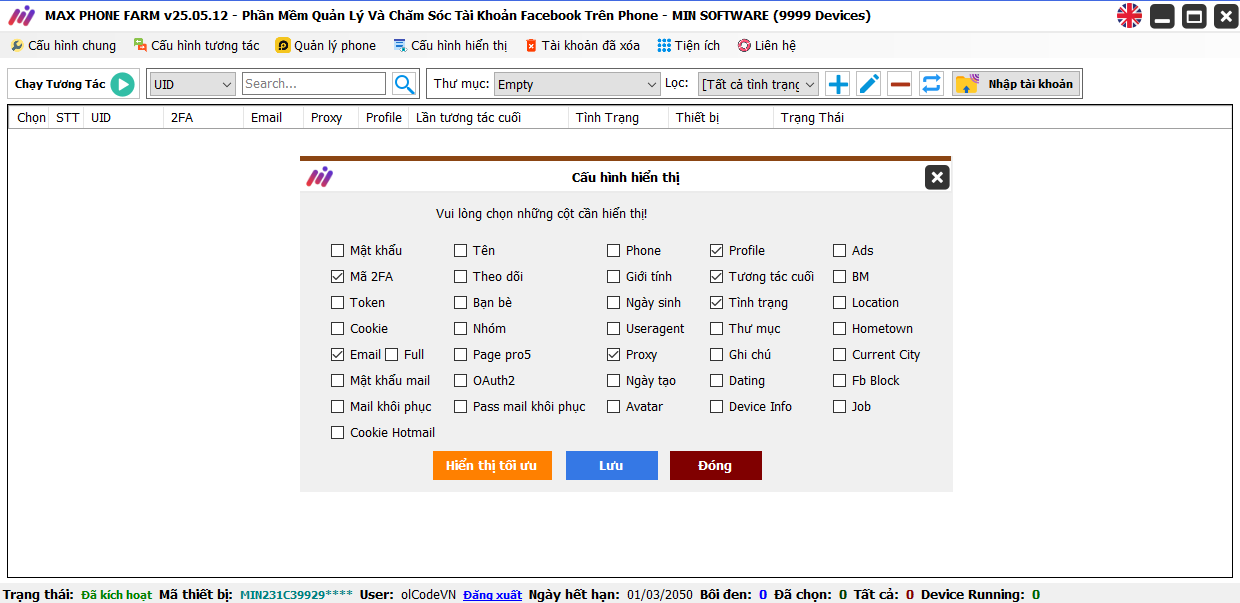Click Nhập tài khoản button
Viewport: 1240px width, 603px height.
1017,84
